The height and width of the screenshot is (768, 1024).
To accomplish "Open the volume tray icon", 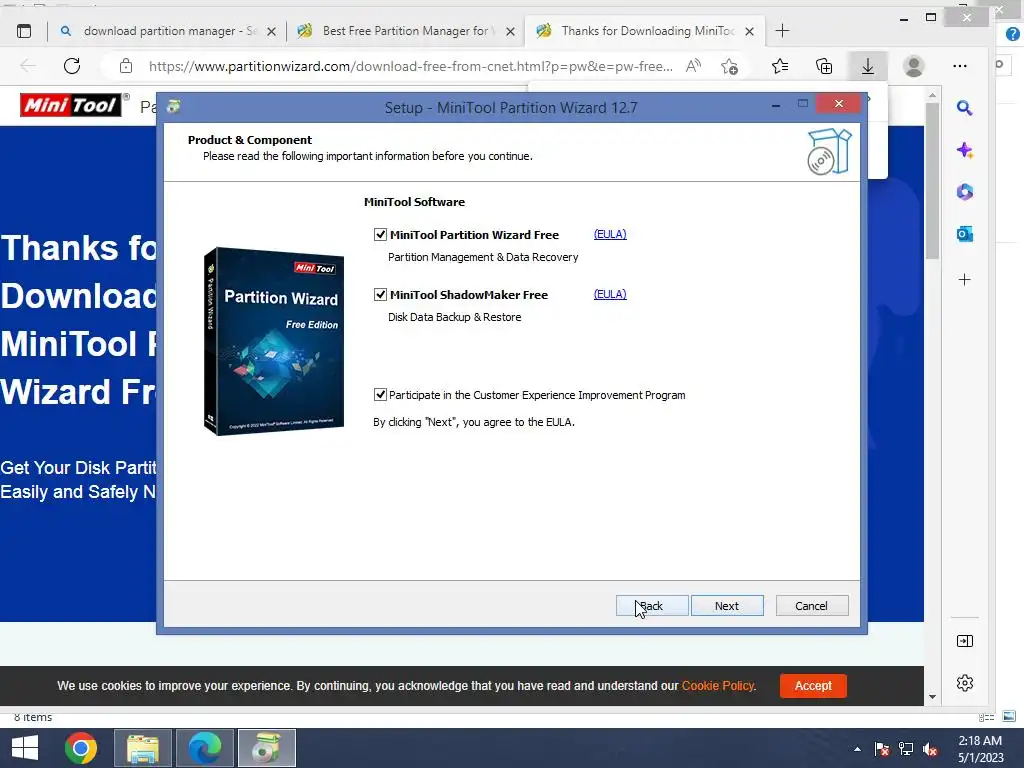I will pos(930,749).
